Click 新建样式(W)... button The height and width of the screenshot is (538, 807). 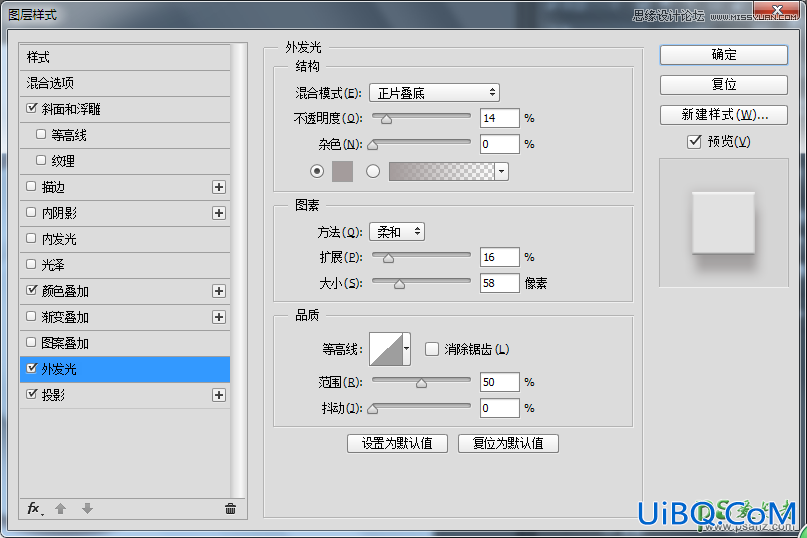tap(724, 115)
